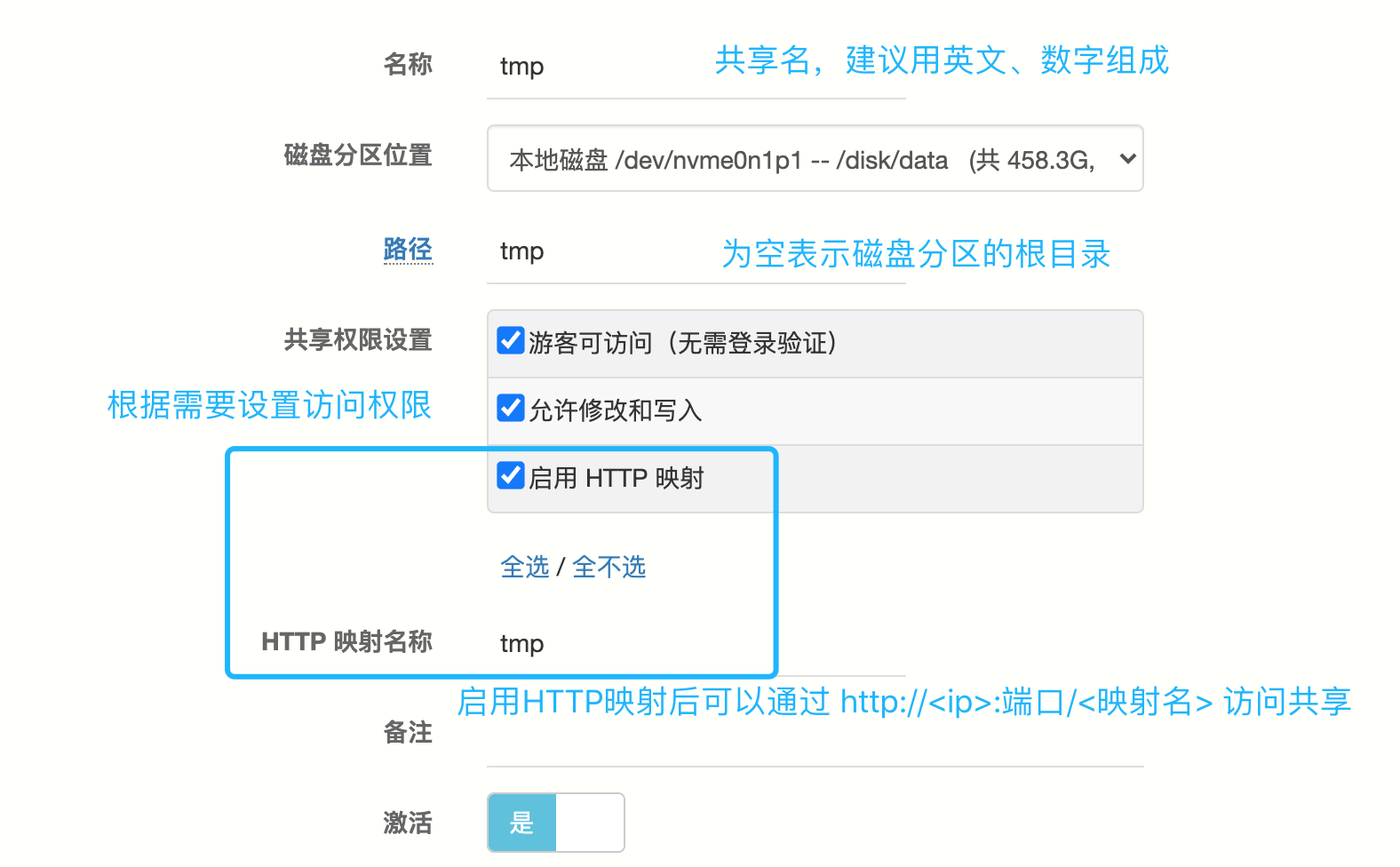Open the 磁盘分区位置 disk partition dropdown
Image resolution: width=1400 pixels, height=867 pixels.
[x=799, y=159]
